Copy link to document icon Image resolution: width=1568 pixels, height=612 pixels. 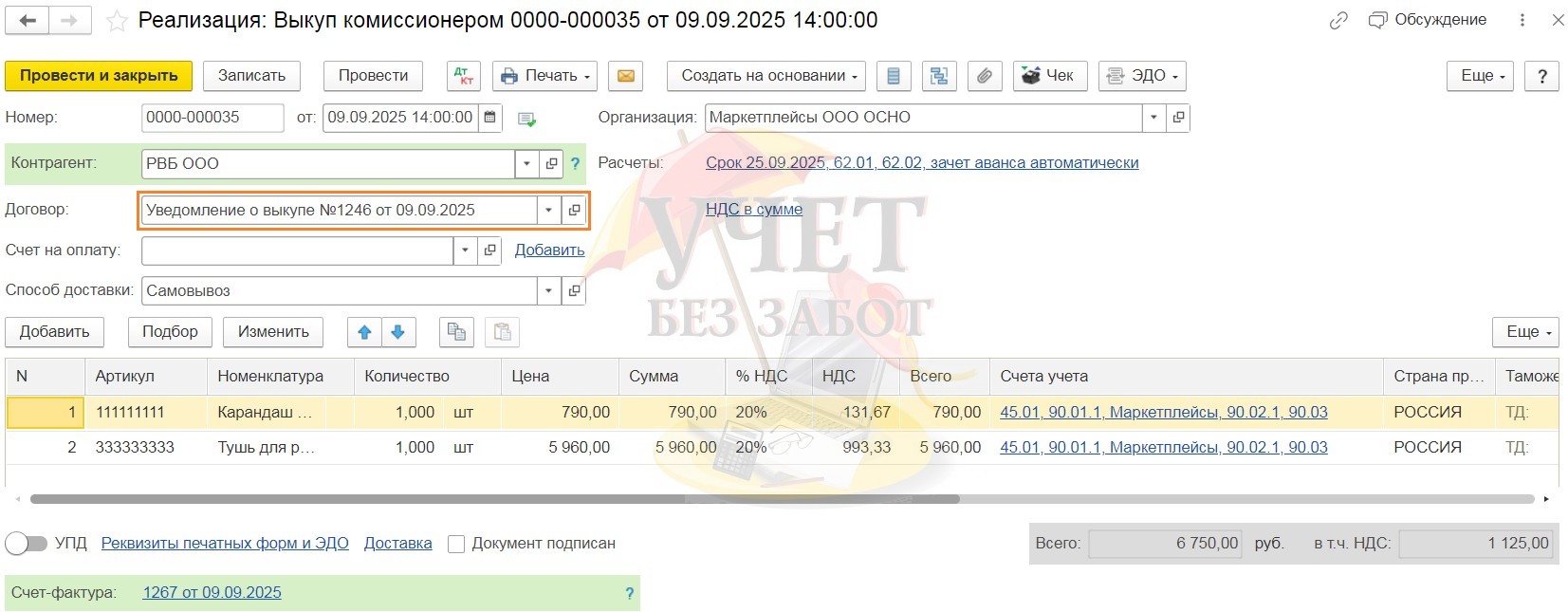(x=1338, y=21)
